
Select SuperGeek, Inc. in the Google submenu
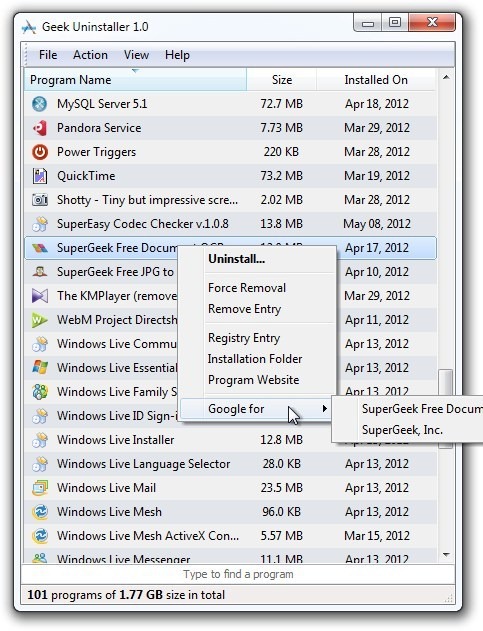(x=402, y=430)
